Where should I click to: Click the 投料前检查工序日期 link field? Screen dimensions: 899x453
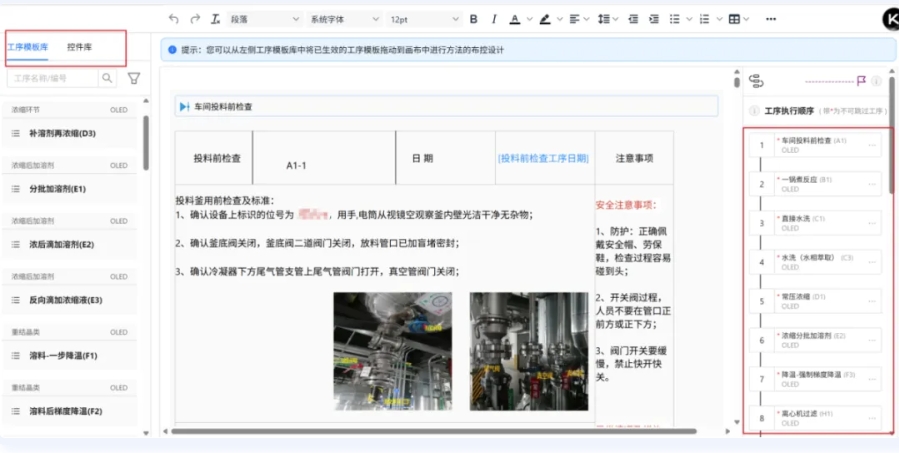pos(543,158)
